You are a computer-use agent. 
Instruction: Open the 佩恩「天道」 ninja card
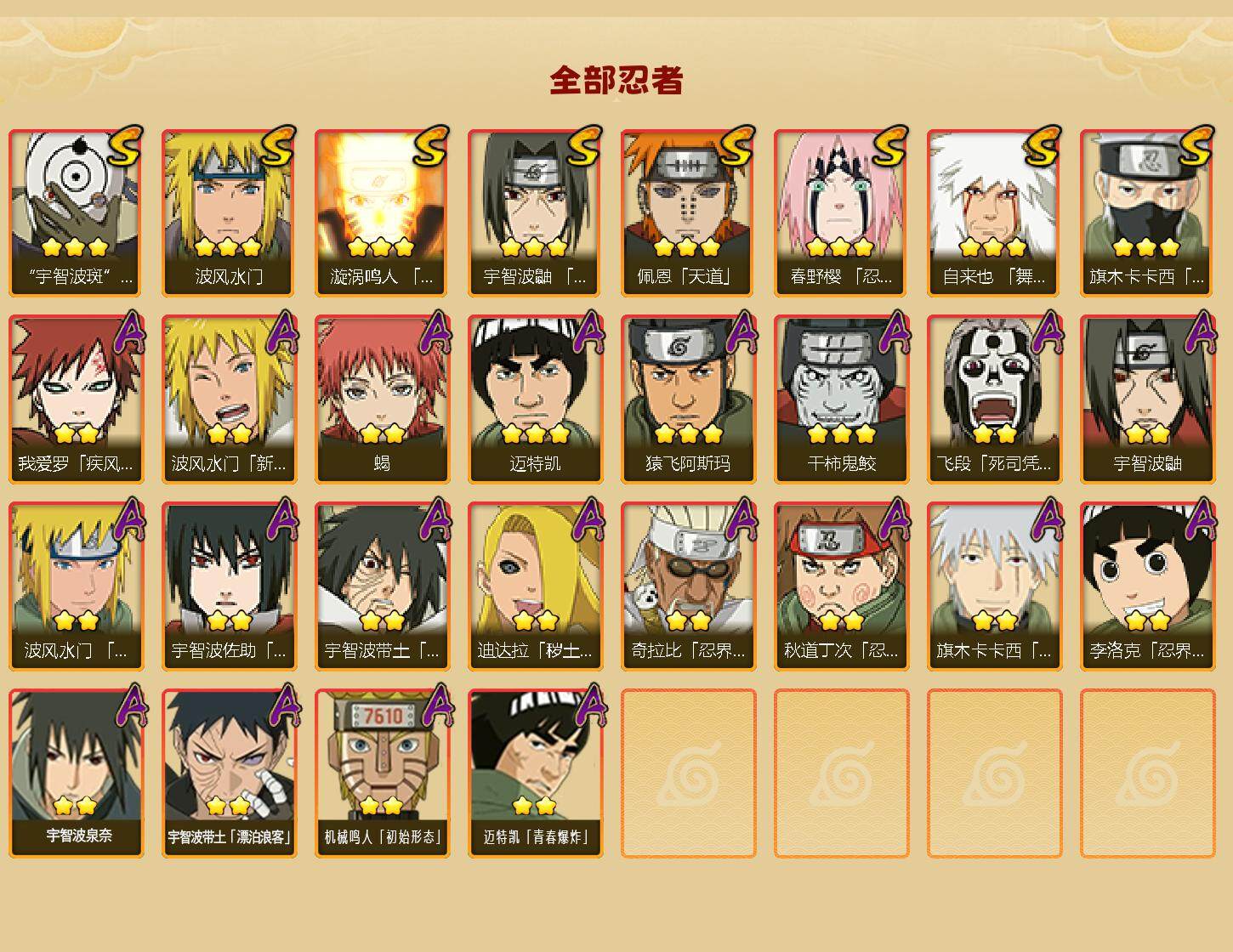(x=688, y=212)
